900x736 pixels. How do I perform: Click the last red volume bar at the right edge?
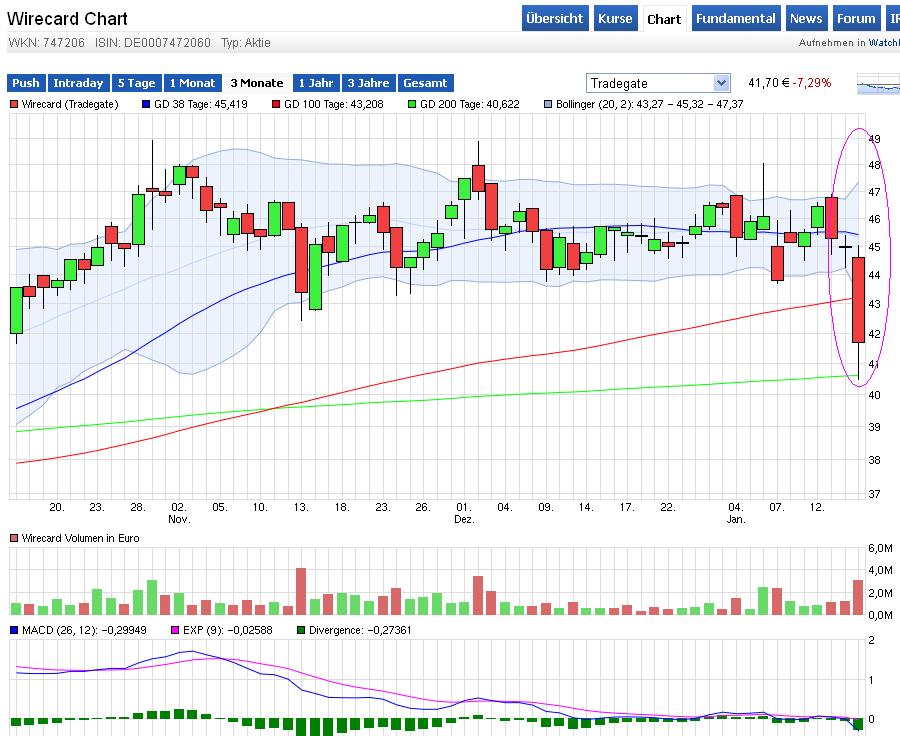[x=858, y=598]
